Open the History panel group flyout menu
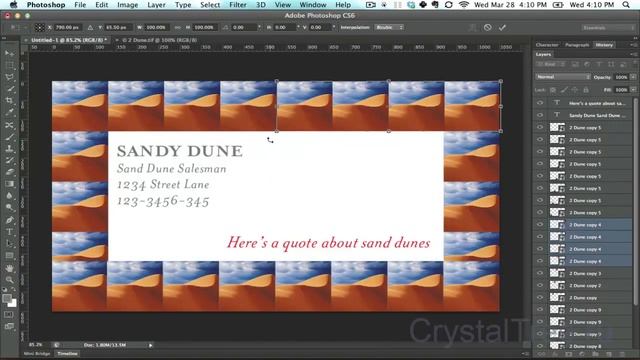This screenshot has height=360, width=640. click(633, 45)
